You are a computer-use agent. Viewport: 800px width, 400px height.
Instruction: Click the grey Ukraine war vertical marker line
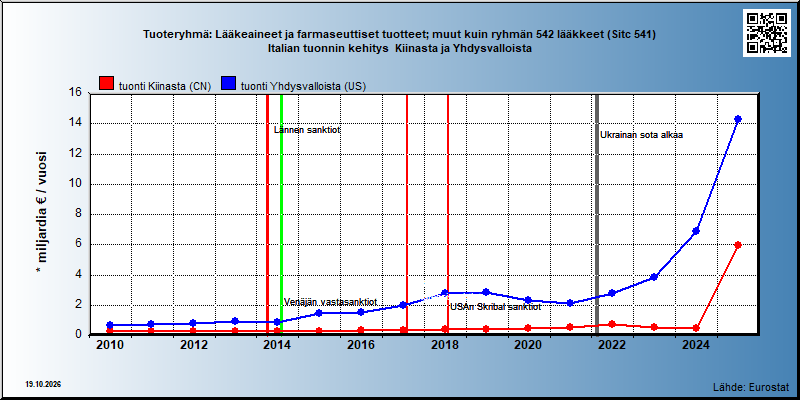[x=597, y=214]
